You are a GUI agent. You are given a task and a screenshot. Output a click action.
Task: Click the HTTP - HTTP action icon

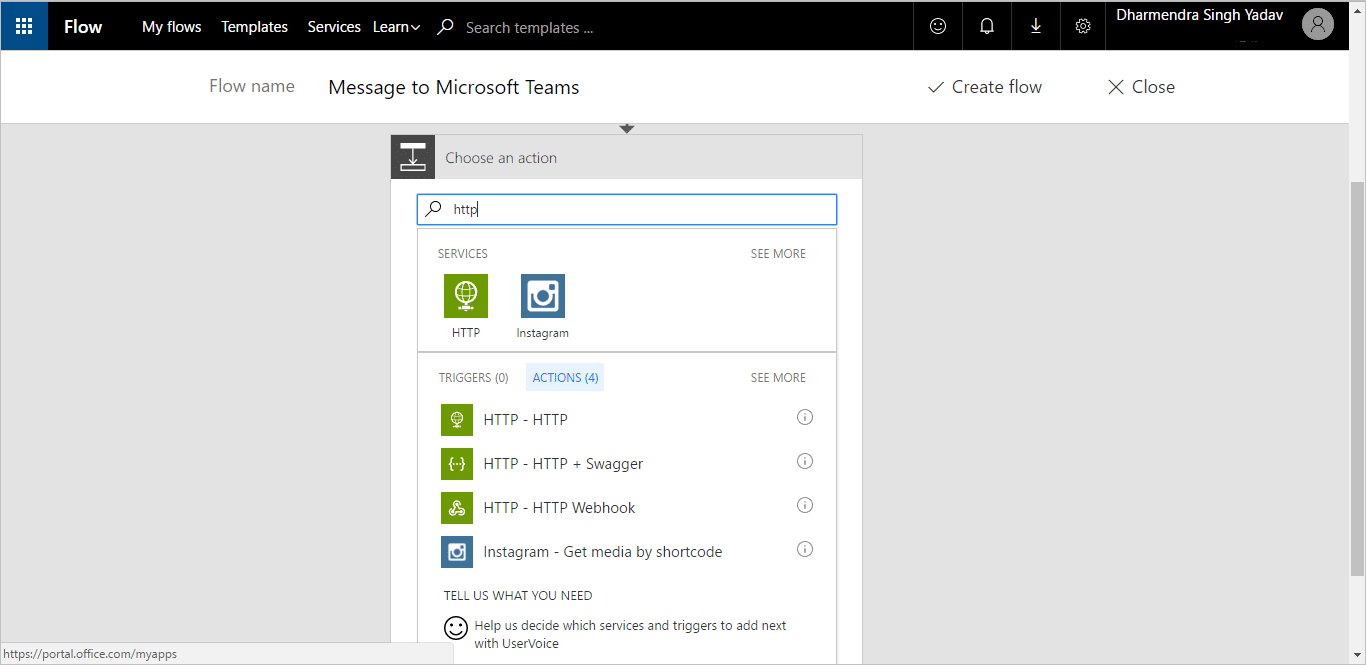[457, 420]
